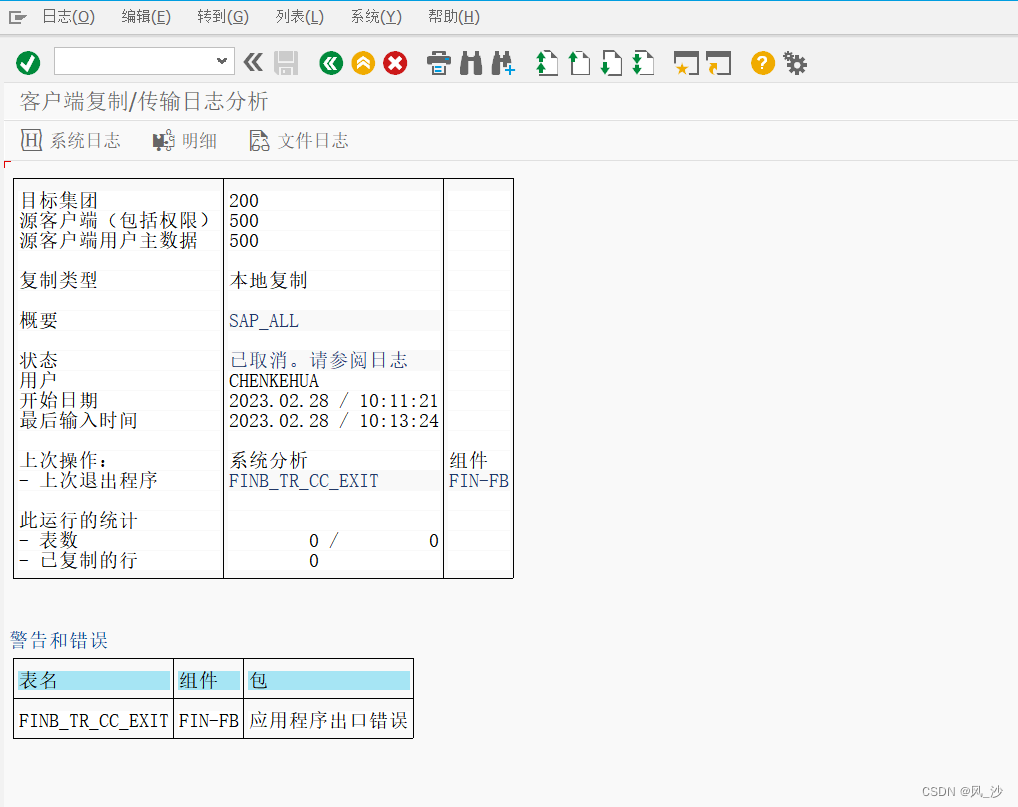Screen dimensions: 1018x807
Task: Click the green Enter checkmark icon
Action: coord(28,63)
